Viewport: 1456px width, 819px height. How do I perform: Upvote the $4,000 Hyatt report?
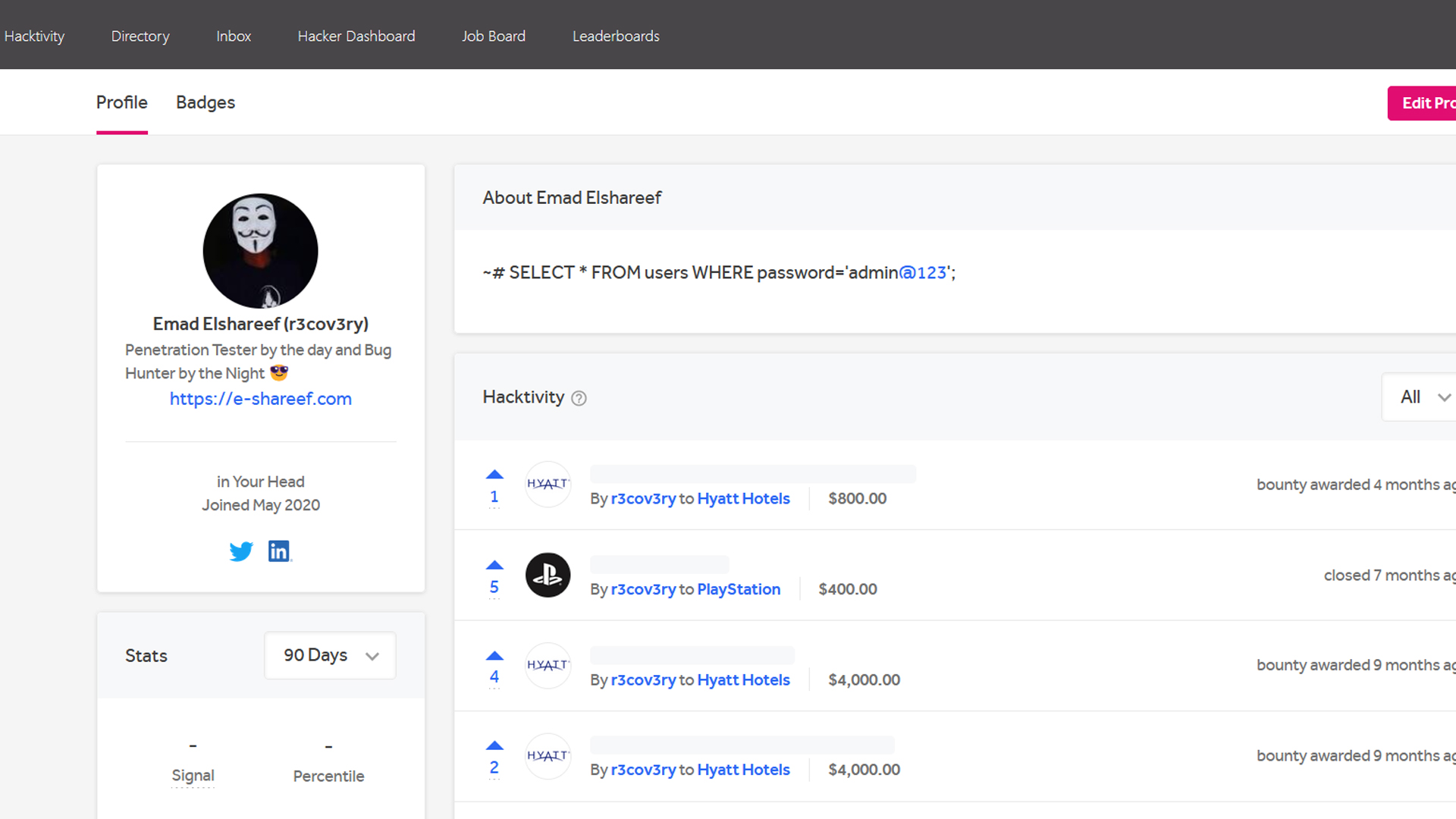(x=494, y=654)
